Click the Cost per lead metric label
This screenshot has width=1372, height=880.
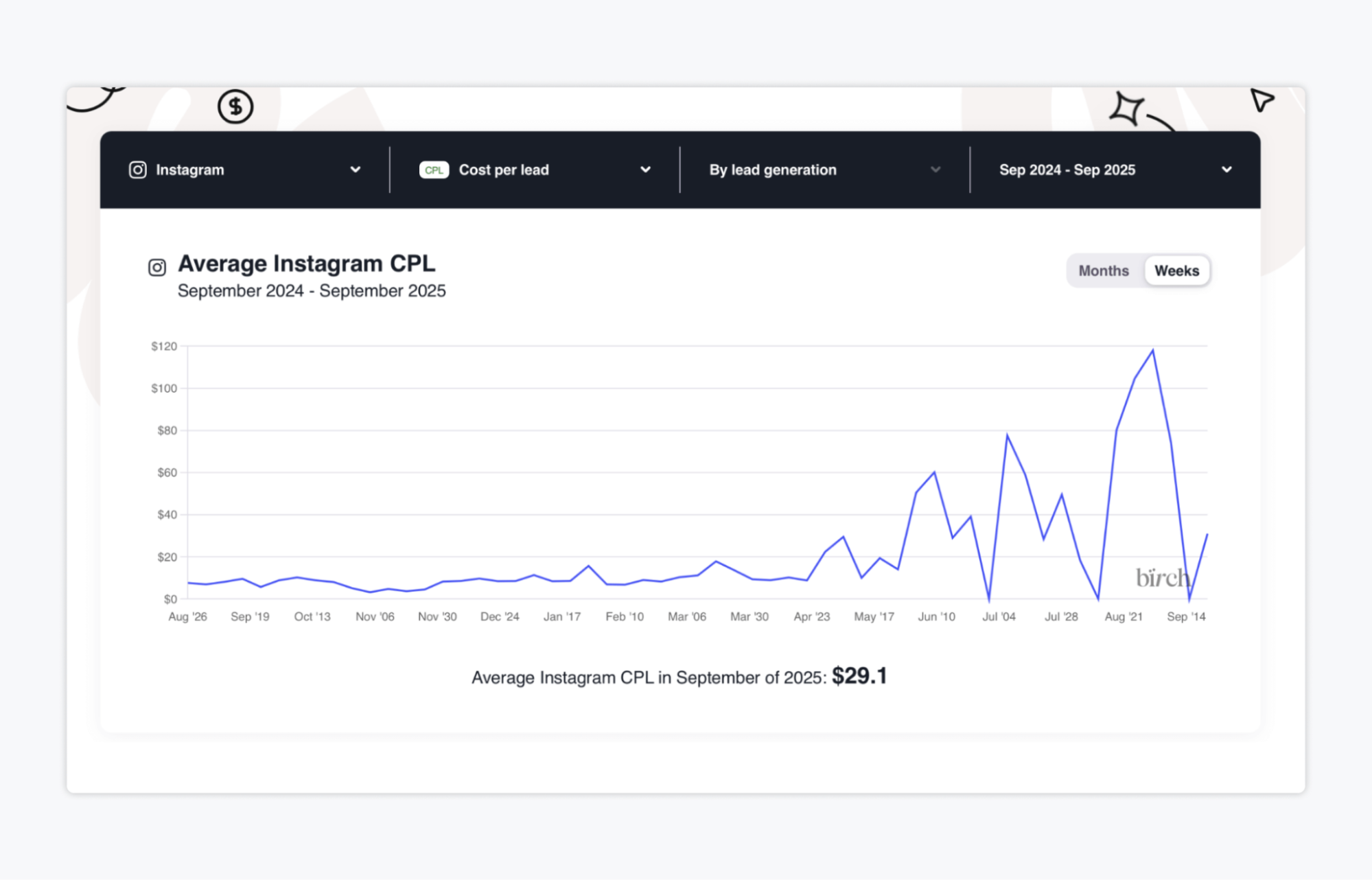[x=504, y=170]
